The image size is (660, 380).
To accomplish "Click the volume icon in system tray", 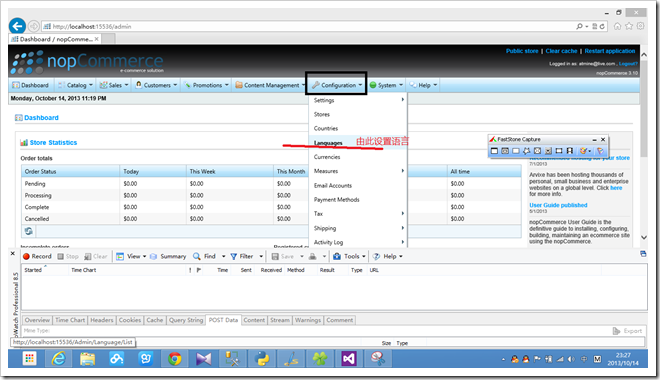I will coord(571,359).
